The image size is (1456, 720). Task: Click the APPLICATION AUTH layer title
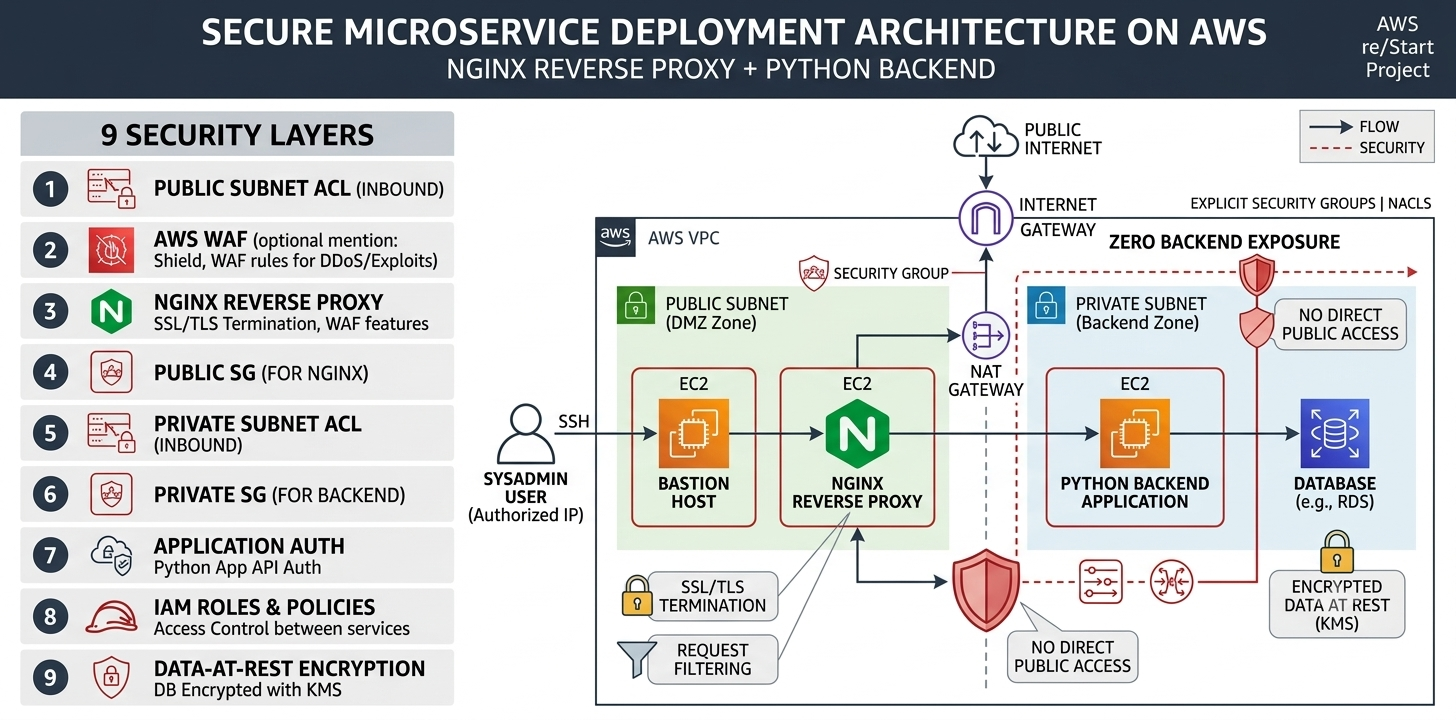pos(249,546)
